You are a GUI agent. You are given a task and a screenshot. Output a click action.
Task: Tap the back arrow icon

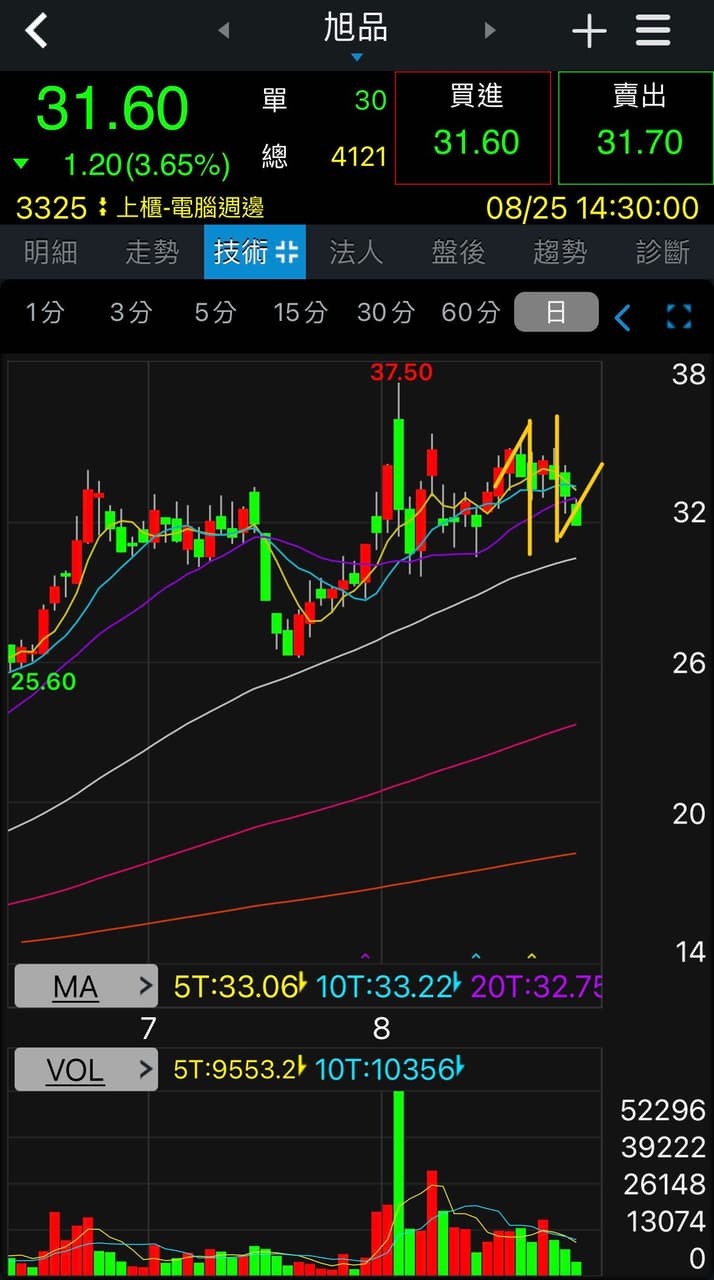click(36, 31)
